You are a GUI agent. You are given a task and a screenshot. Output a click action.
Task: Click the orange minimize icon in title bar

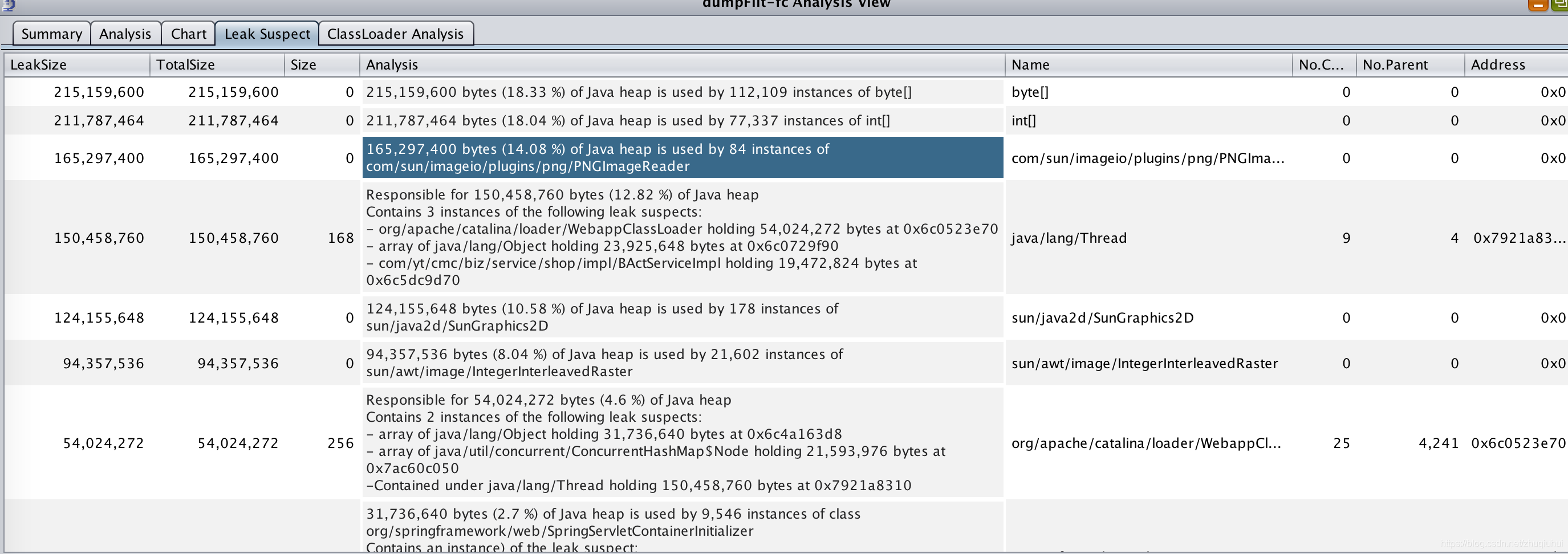tap(1538, 5)
